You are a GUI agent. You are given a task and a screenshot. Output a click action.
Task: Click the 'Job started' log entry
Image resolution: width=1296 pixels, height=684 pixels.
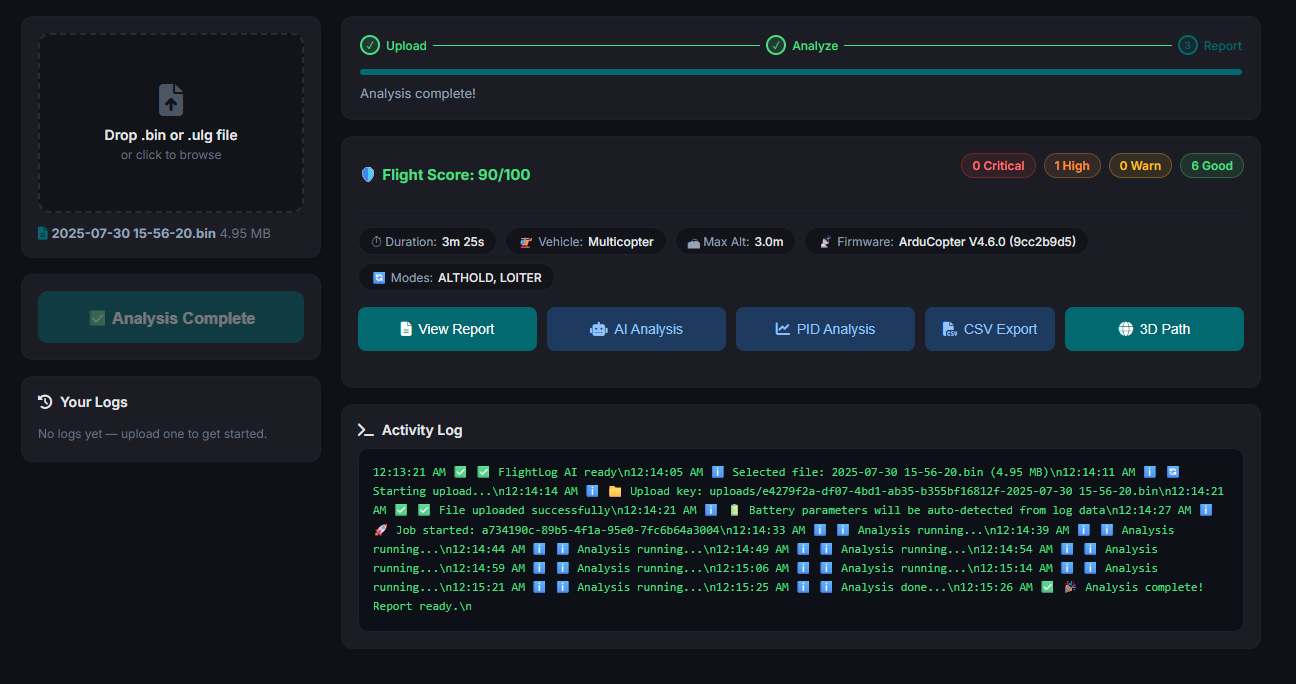pos(558,529)
